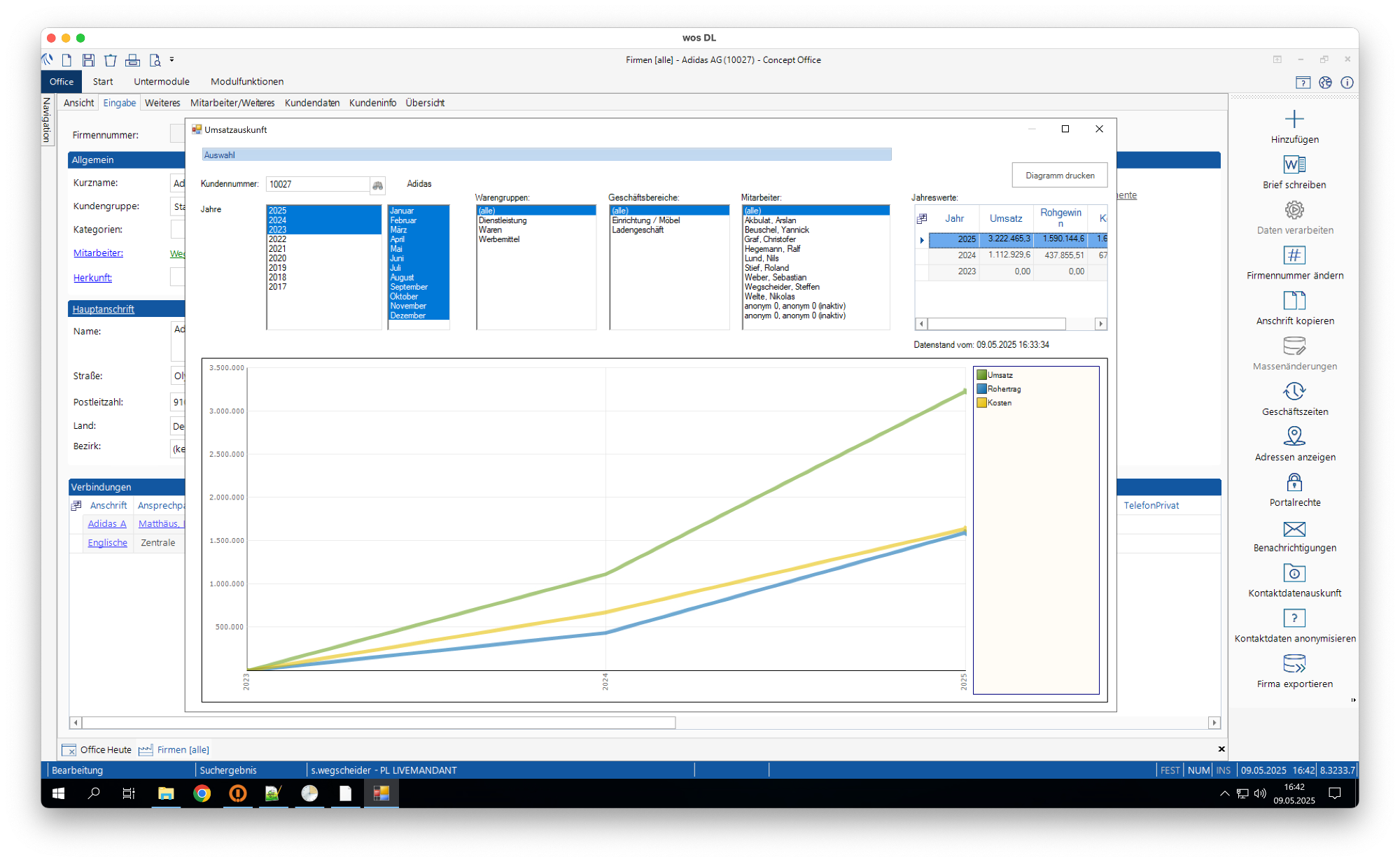Expand the 2025 row arrow in Jahreswerte

[922, 240]
